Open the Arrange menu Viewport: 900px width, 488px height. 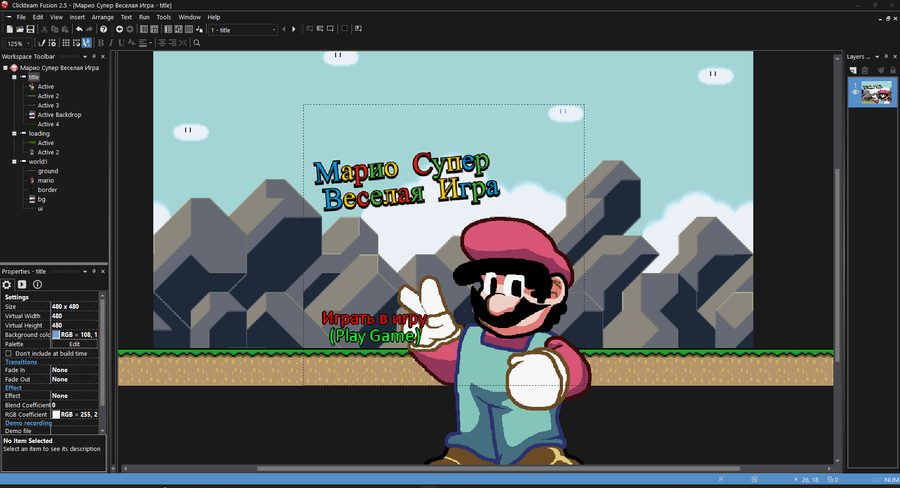click(x=103, y=17)
